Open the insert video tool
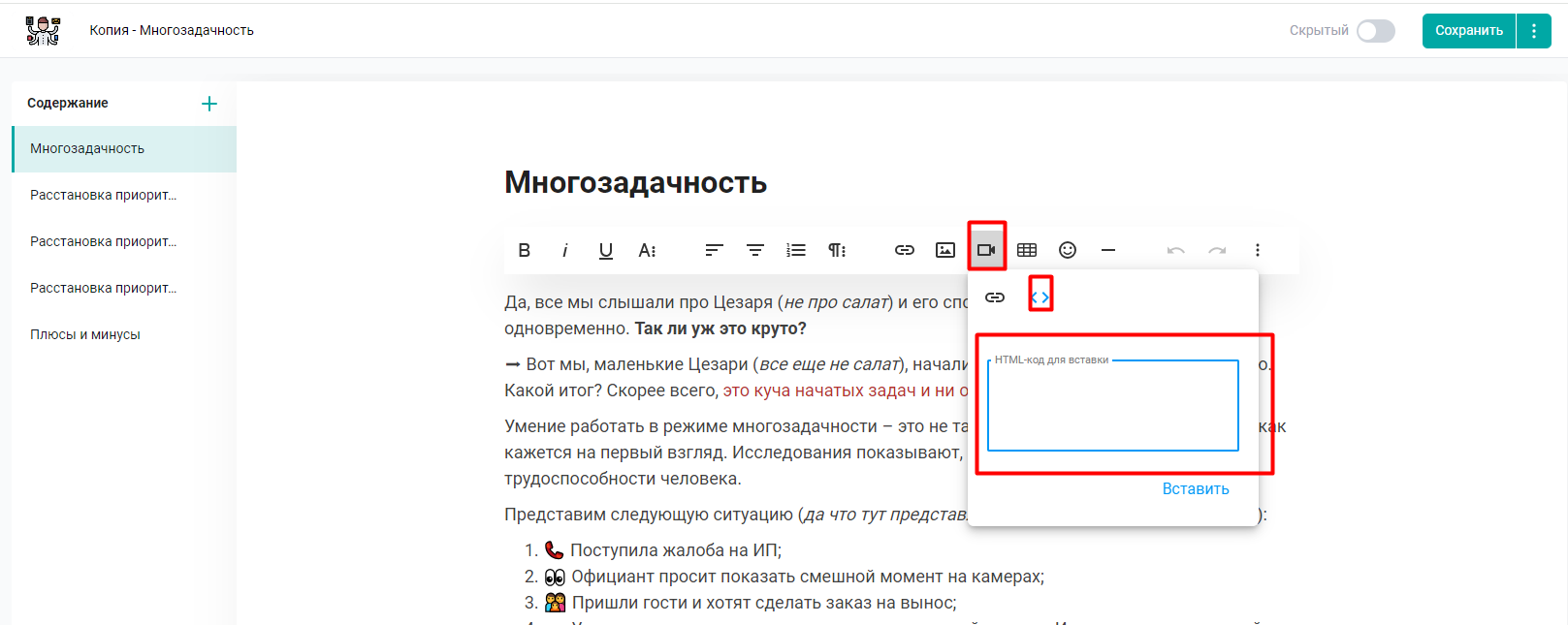This screenshot has width=1568, height=625. 986,250
